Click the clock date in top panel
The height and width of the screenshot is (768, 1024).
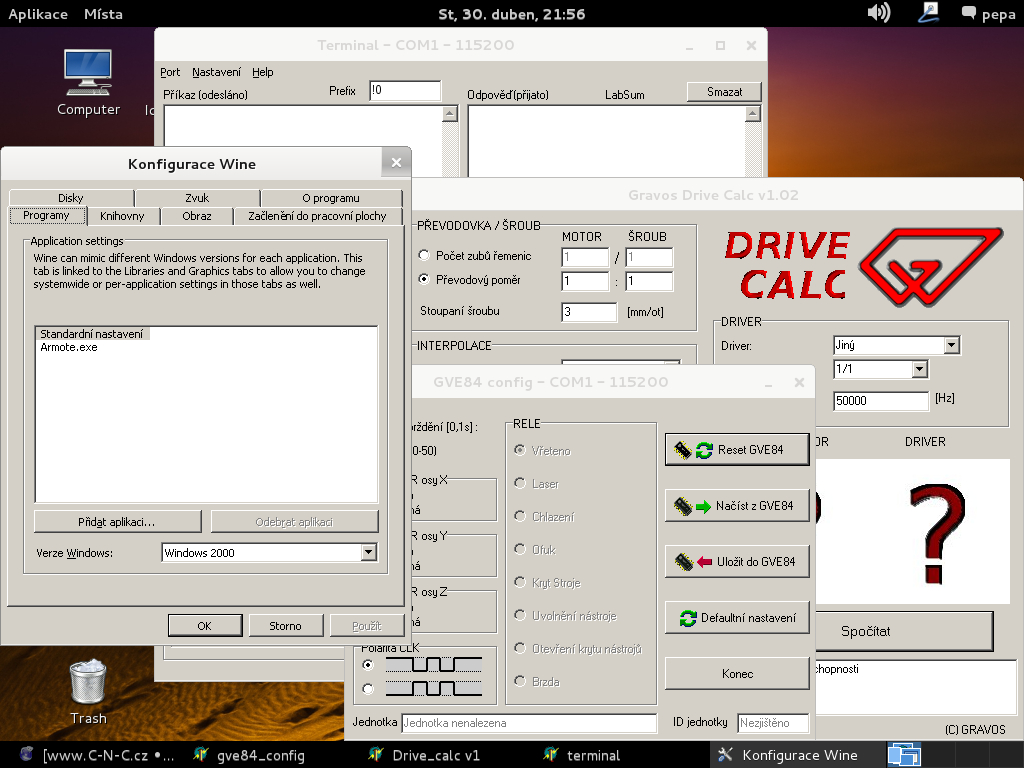click(511, 14)
